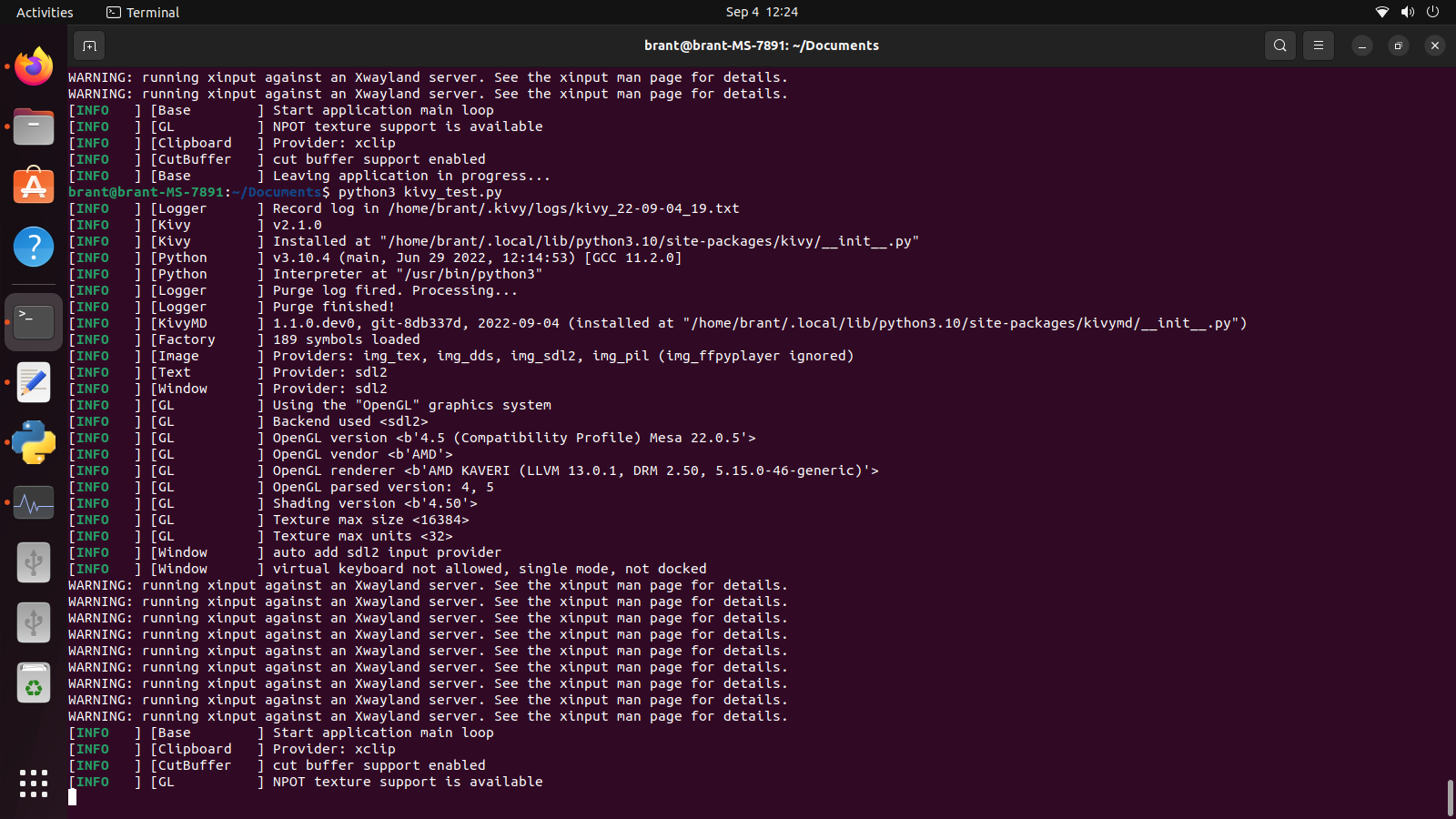
Task: Open a new terminal tab
Action: click(x=87, y=45)
